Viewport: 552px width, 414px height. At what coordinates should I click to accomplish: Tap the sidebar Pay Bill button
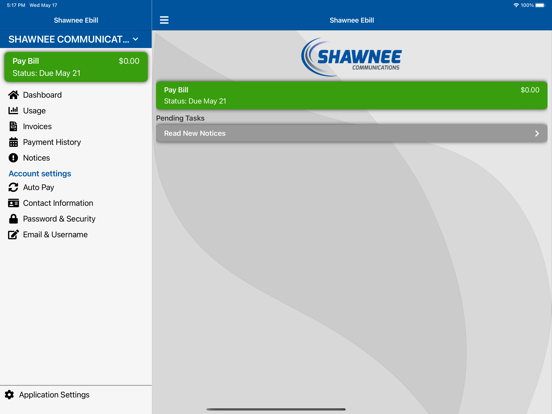pyautogui.click(x=76, y=67)
